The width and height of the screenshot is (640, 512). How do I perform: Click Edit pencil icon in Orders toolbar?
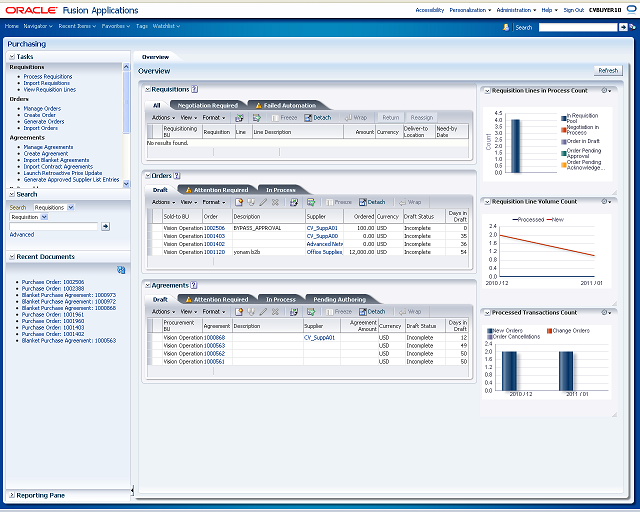(x=263, y=202)
